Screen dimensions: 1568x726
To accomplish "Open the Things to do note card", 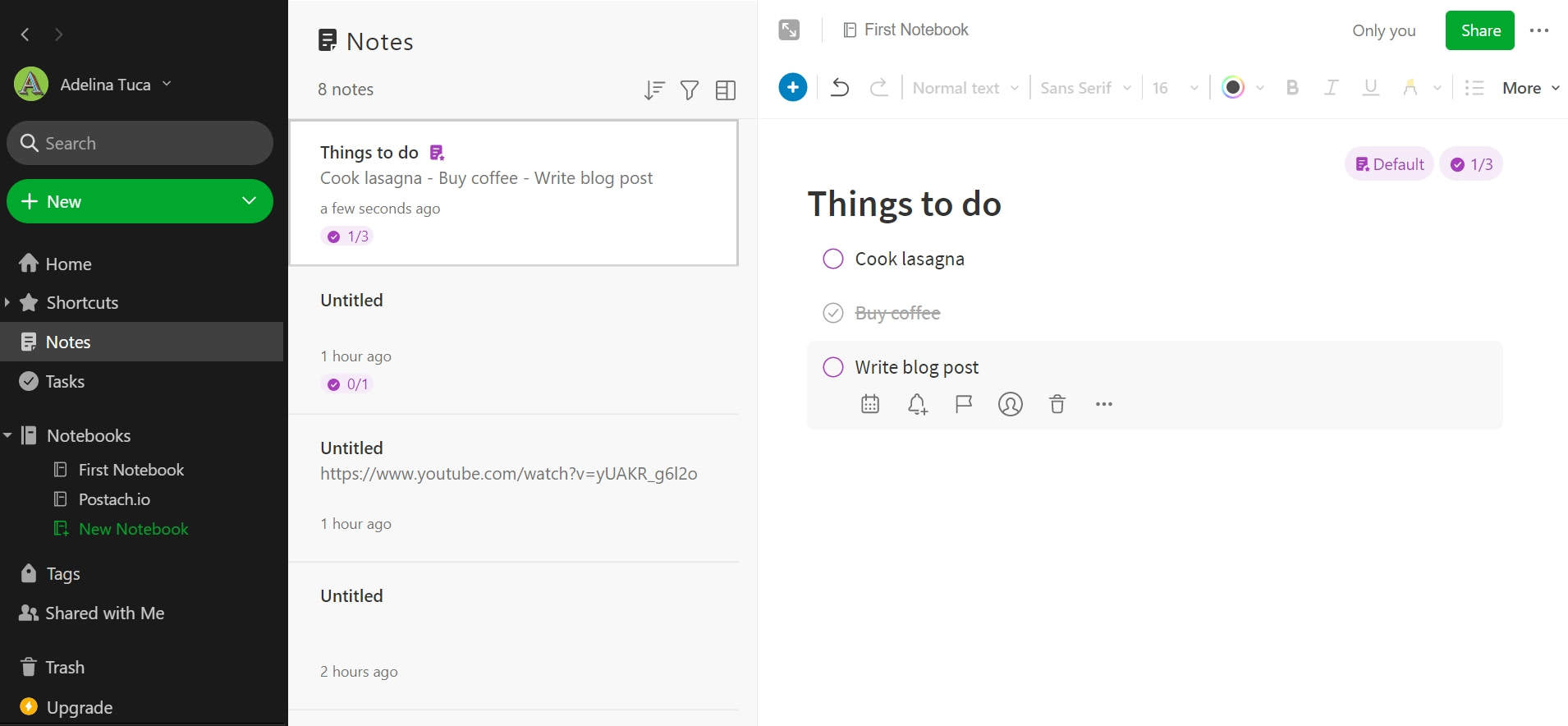I will 514,193.
